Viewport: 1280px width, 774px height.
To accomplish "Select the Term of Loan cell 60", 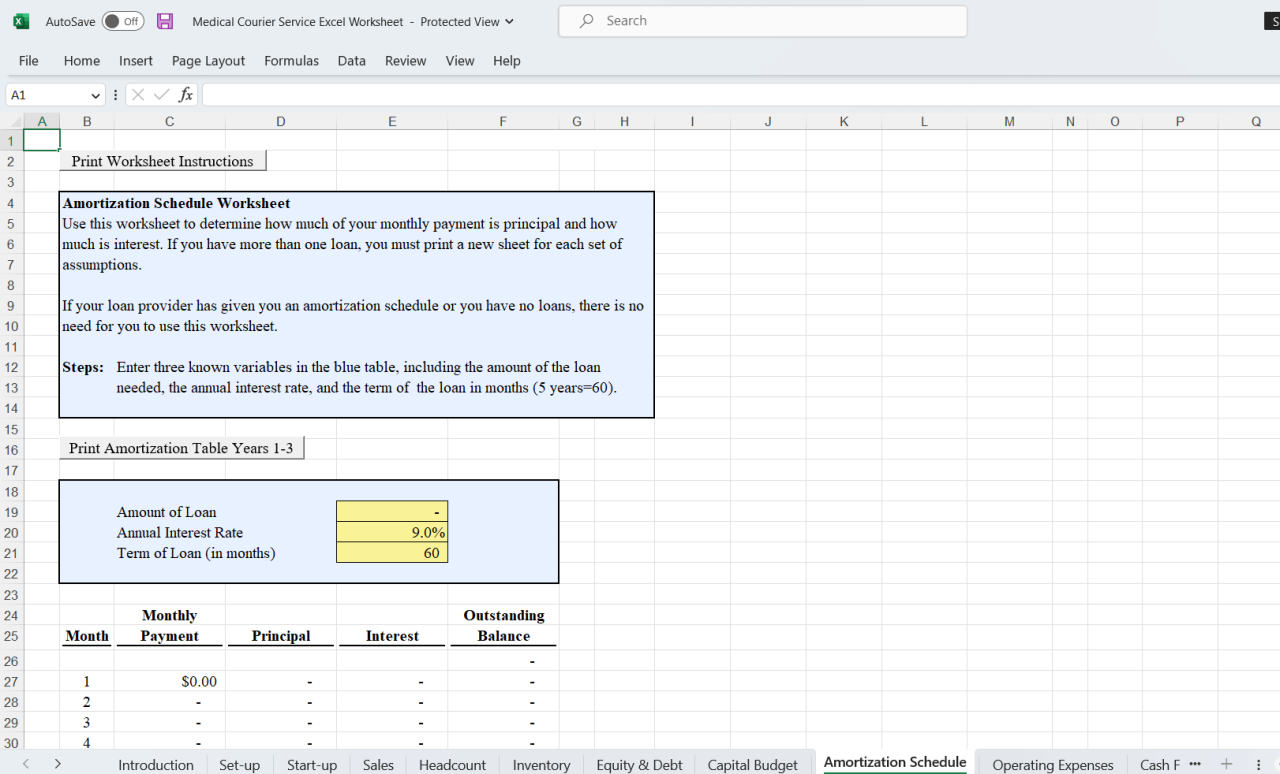I will [x=392, y=553].
